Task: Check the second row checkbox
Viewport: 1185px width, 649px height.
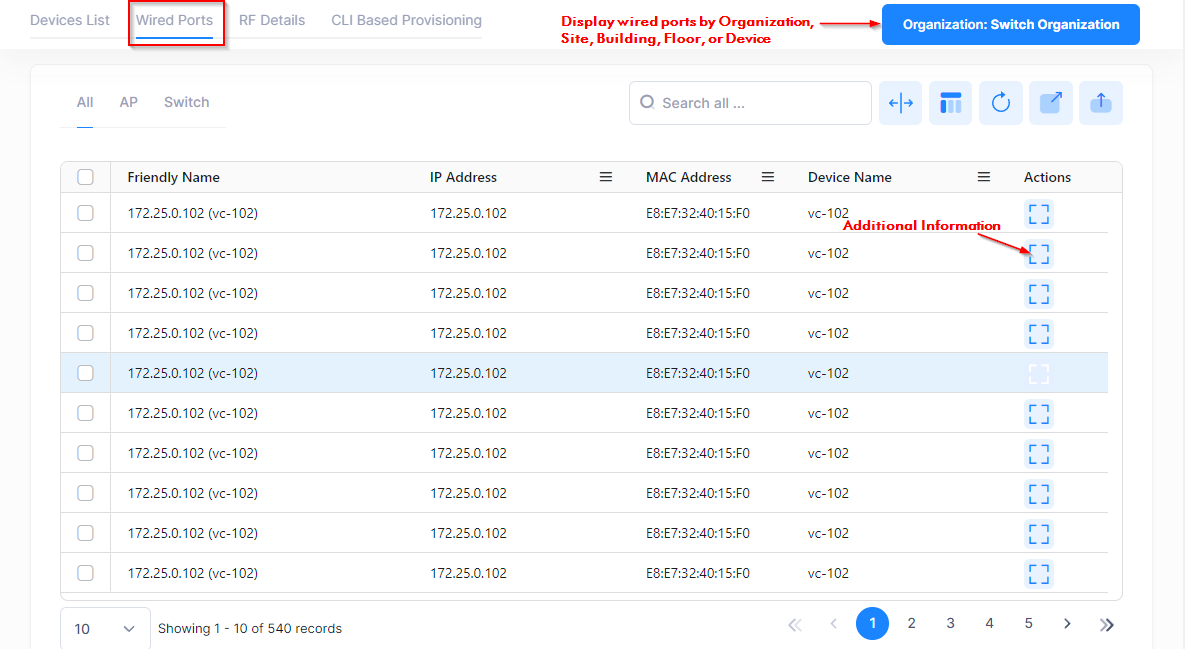Action: (x=85, y=253)
